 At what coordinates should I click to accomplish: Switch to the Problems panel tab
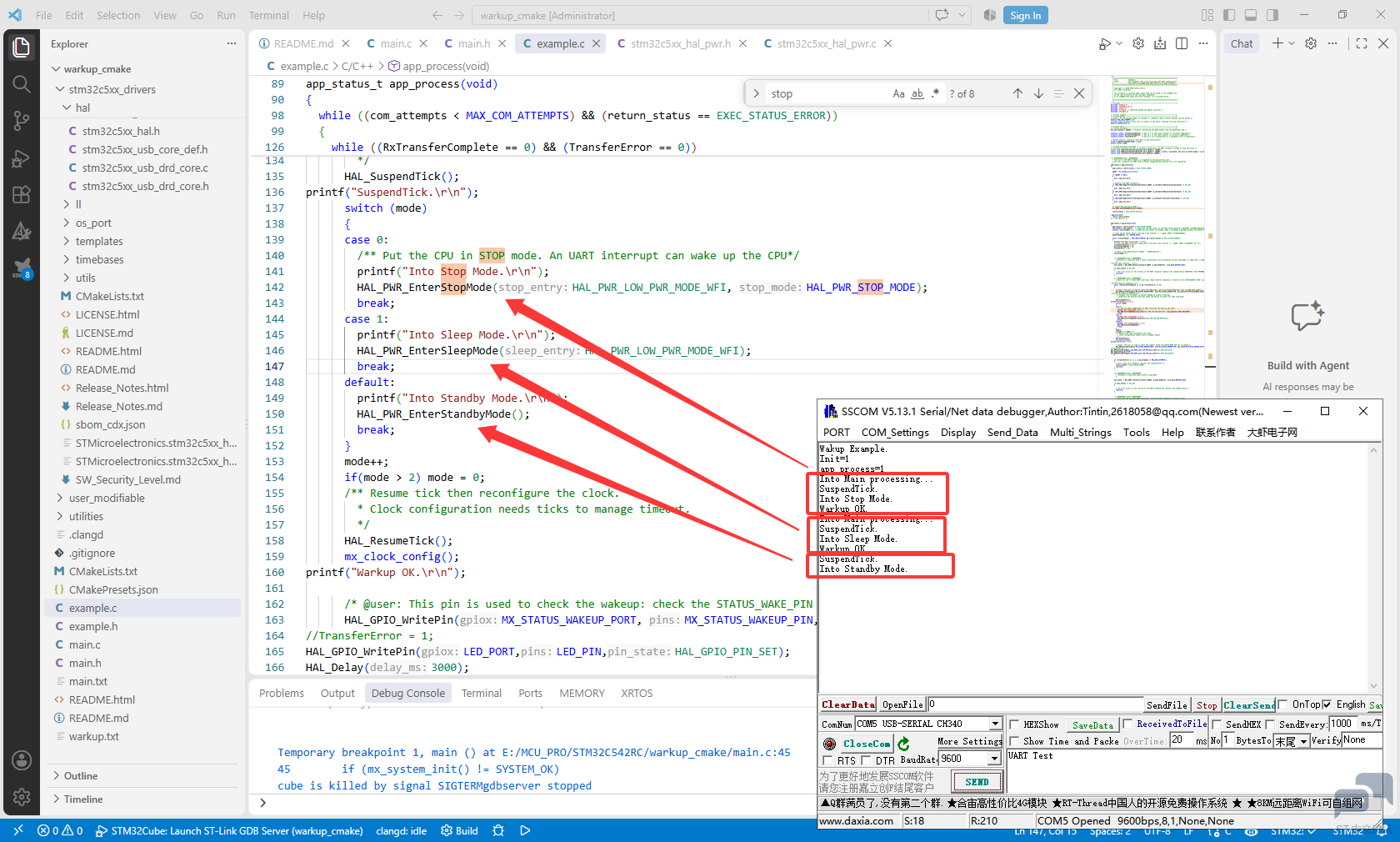(282, 693)
